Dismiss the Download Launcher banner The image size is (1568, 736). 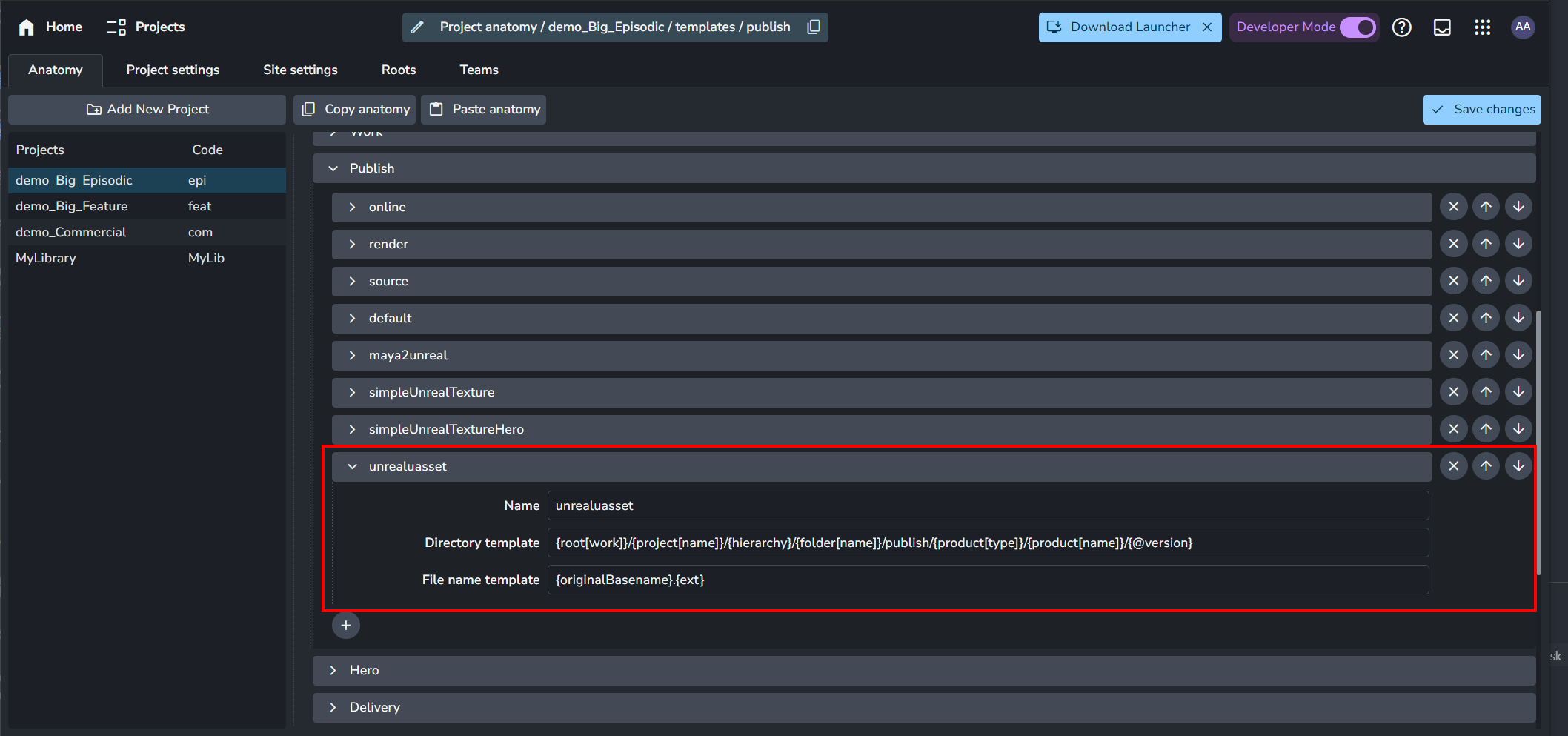[x=1207, y=27]
